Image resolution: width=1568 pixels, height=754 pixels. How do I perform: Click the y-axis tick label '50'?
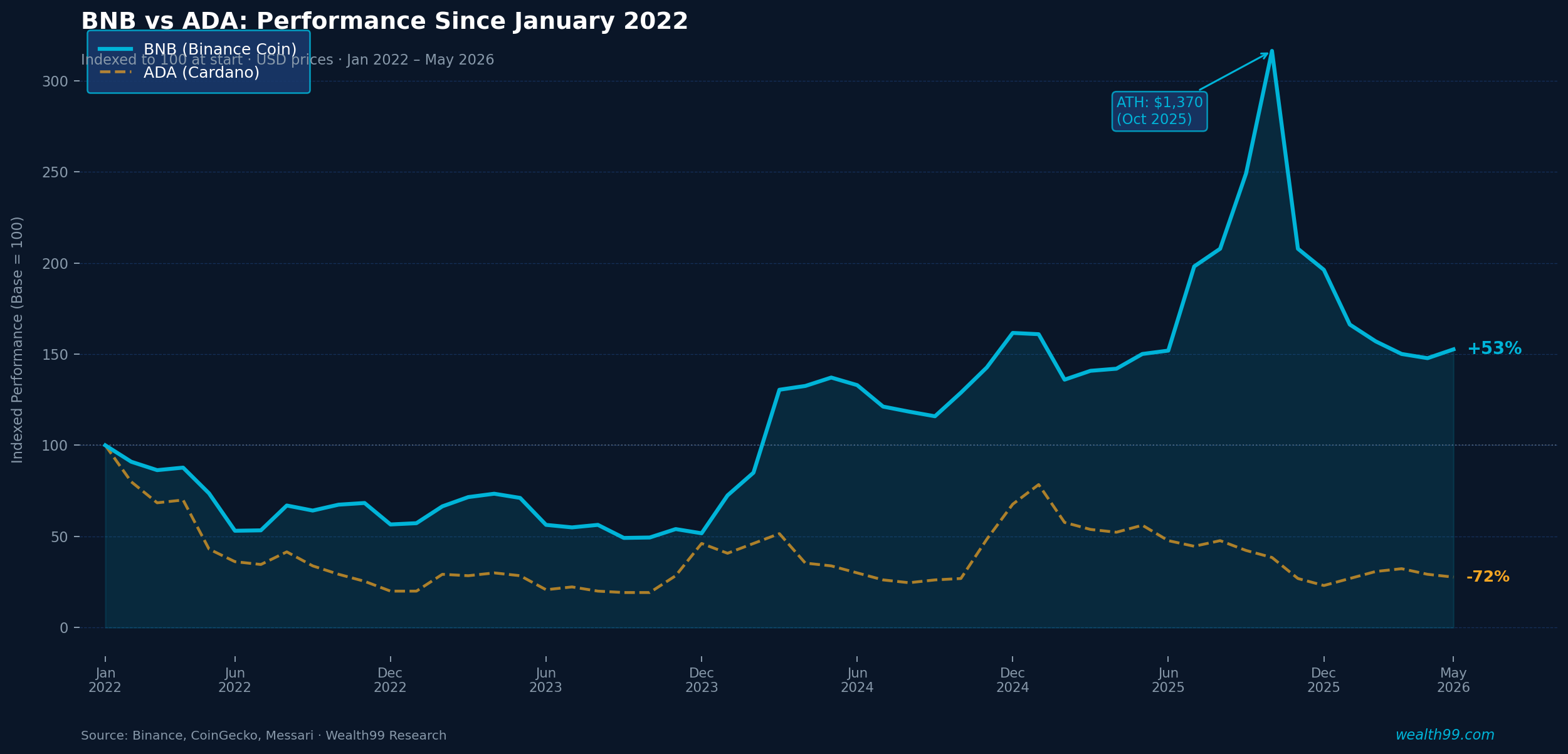coord(59,537)
